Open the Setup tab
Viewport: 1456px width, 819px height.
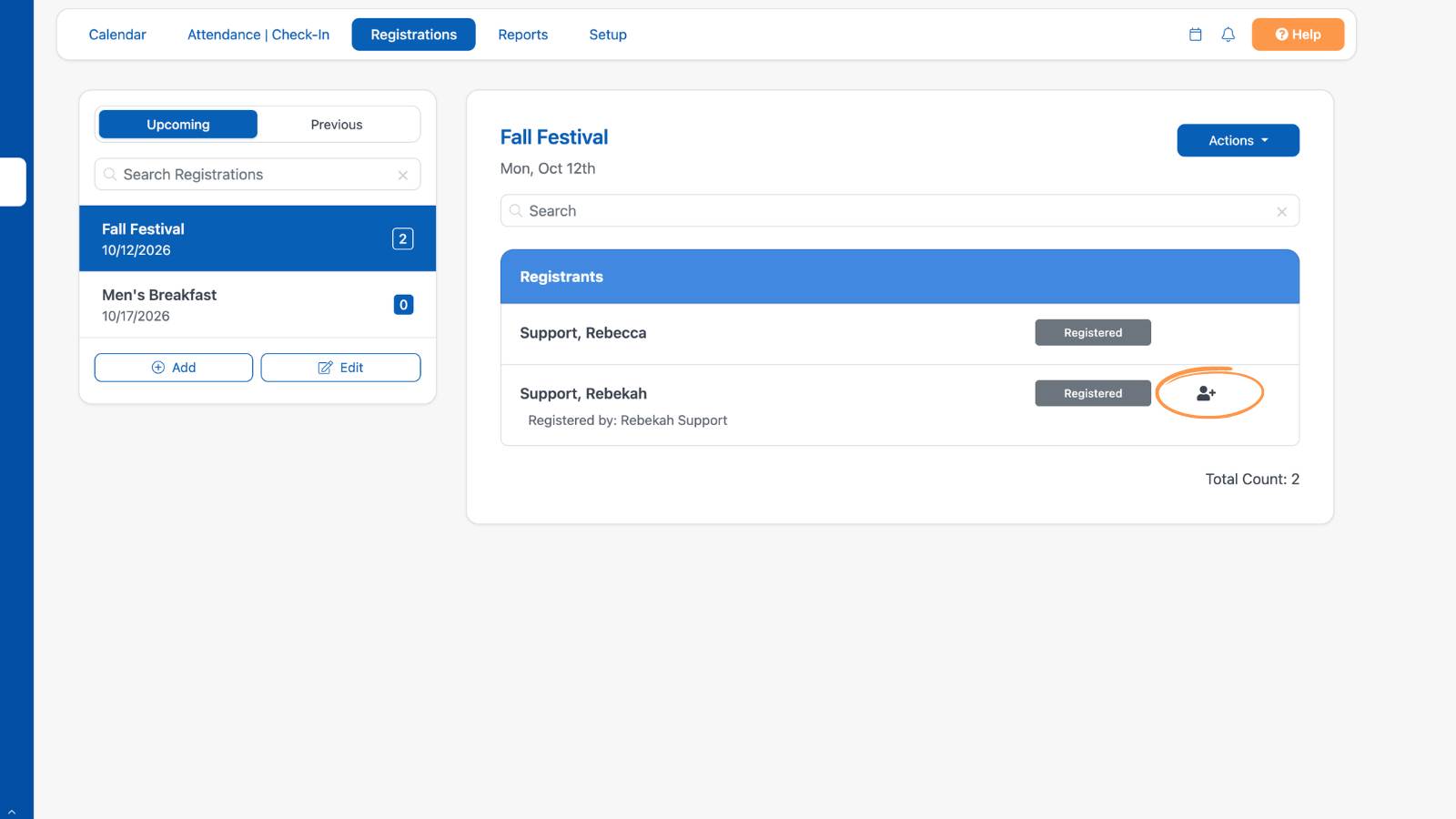pyautogui.click(x=608, y=35)
